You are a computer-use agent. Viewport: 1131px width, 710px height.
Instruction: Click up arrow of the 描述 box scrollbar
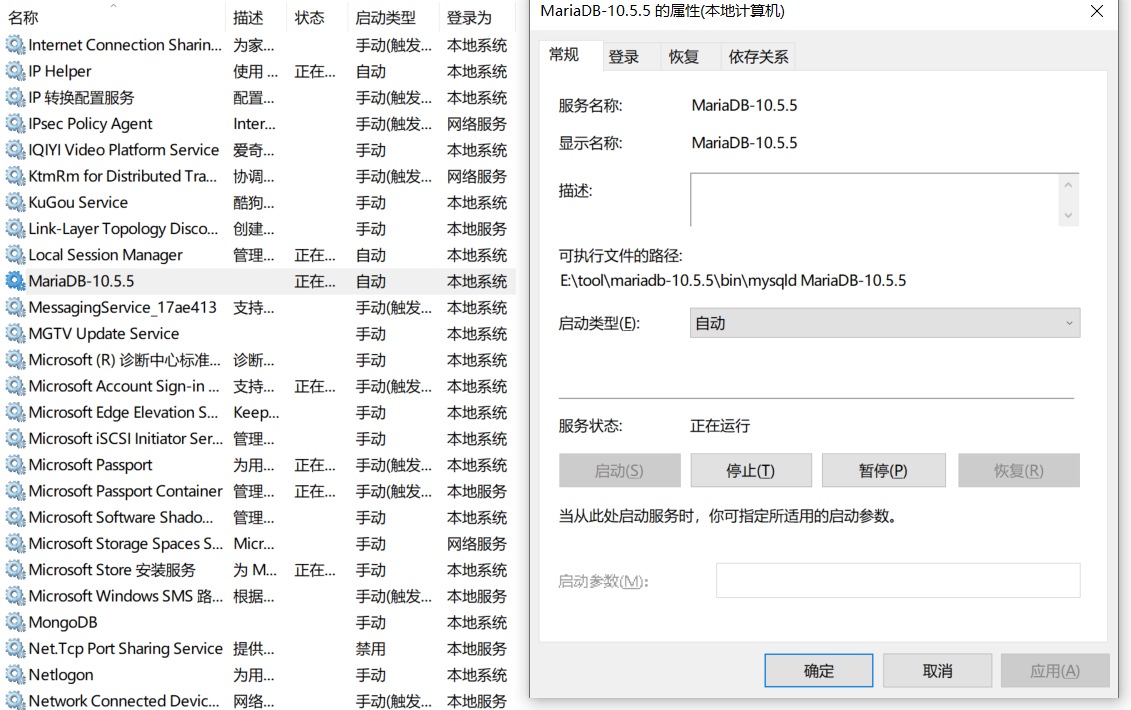pyautogui.click(x=1068, y=185)
